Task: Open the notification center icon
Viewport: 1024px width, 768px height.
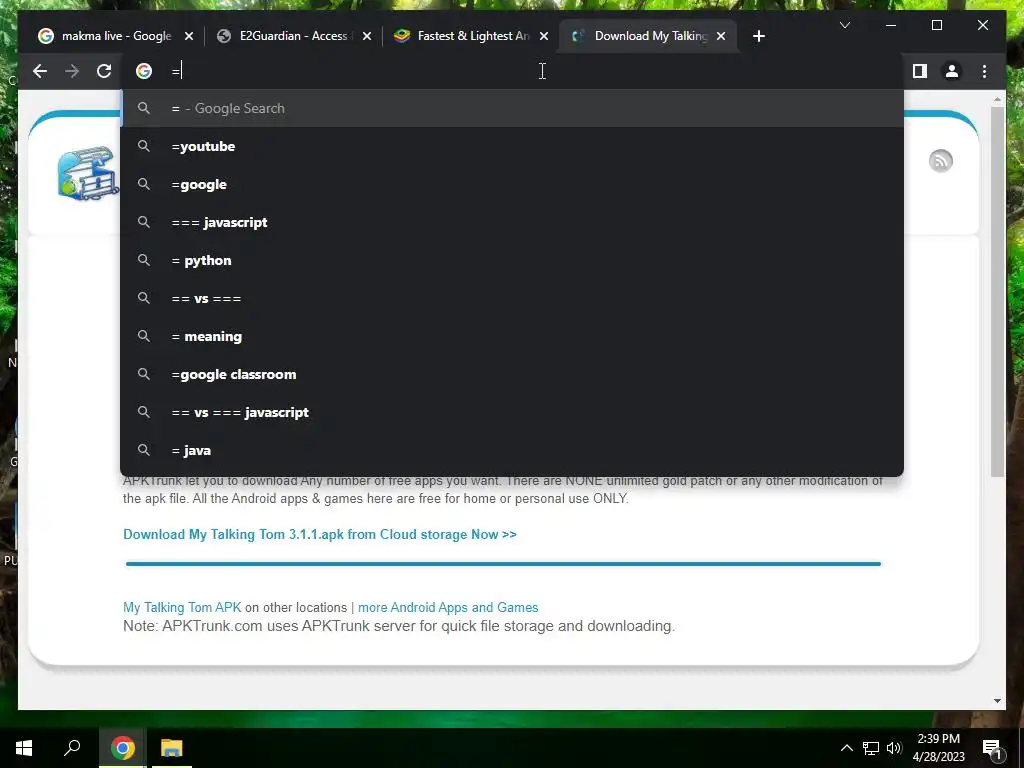Action: [992, 748]
